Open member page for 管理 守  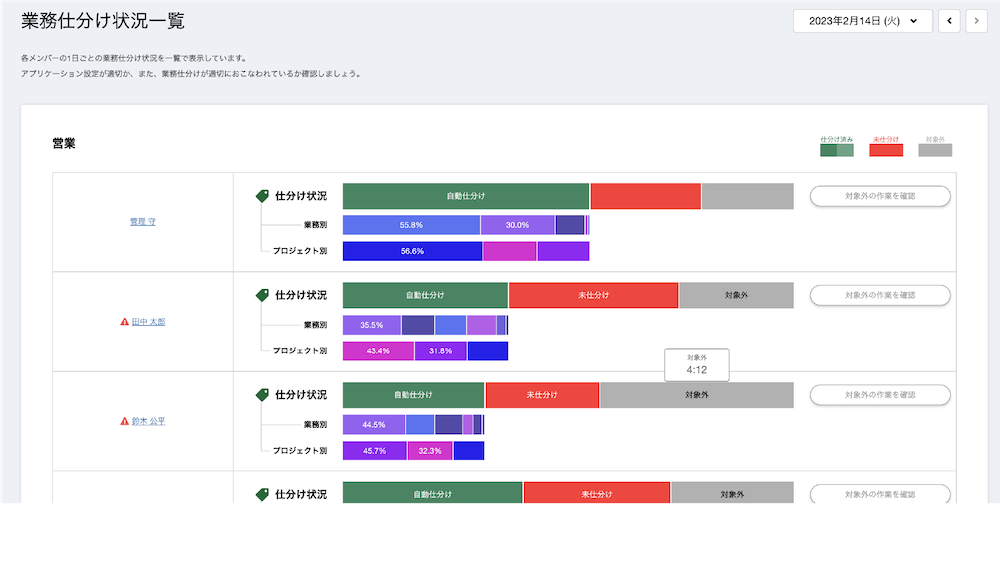[143, 222]
